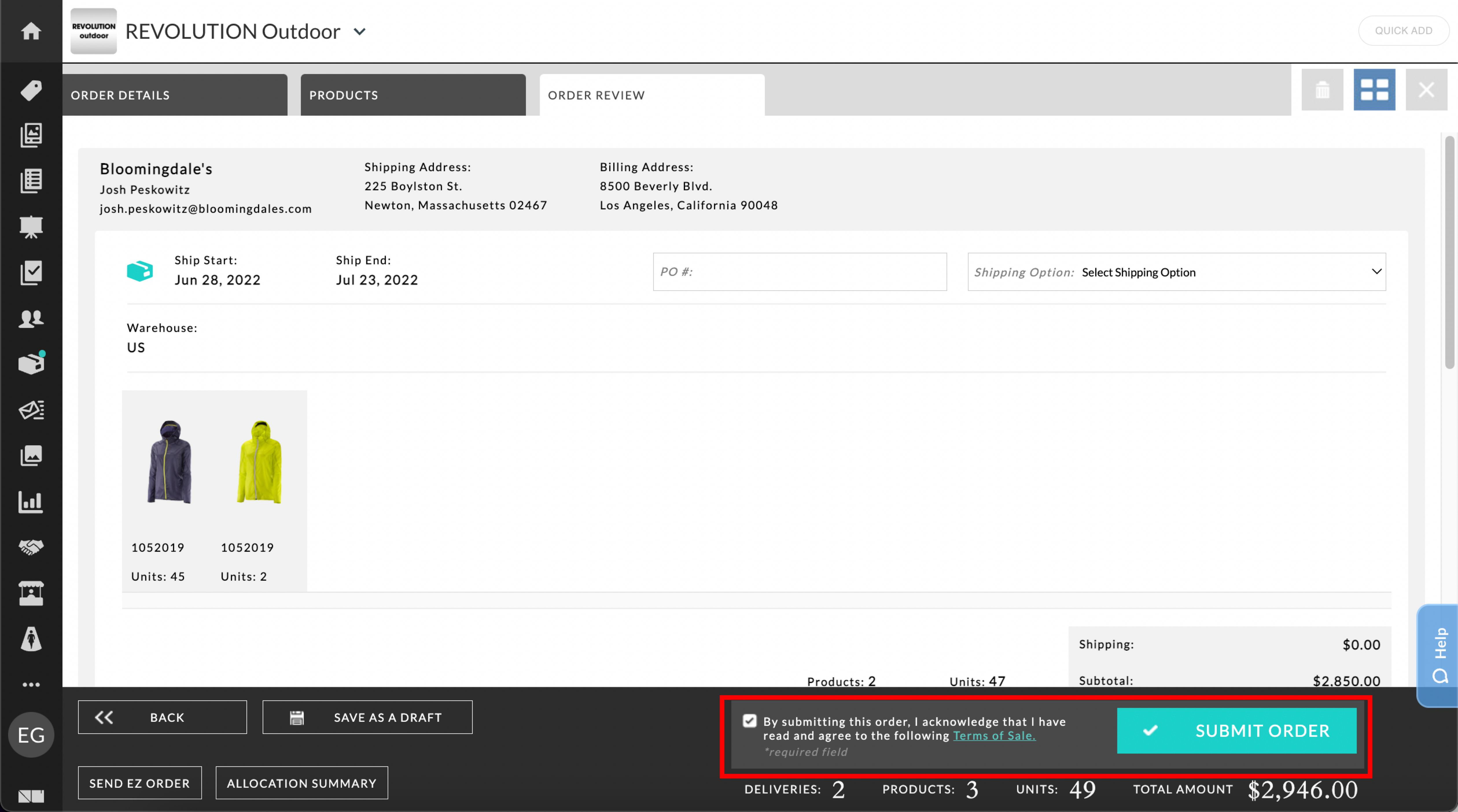The height and width of the screenshot is (812, 1458).
Task: Click the PO # input field
Action: coord(800,272)
